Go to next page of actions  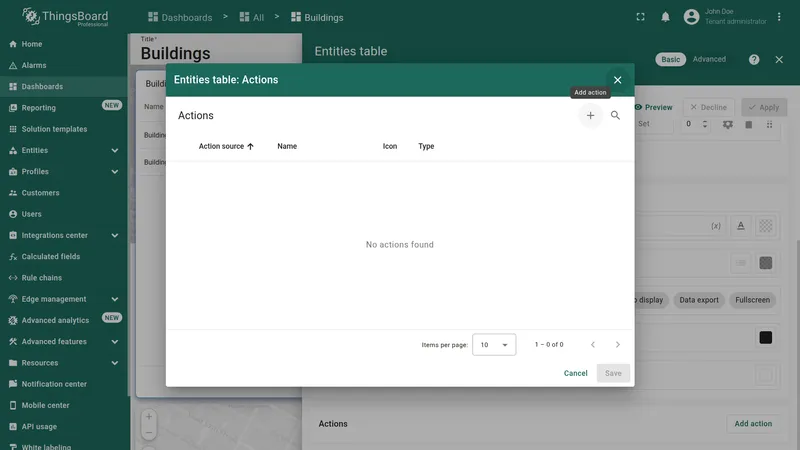point(617,345)
